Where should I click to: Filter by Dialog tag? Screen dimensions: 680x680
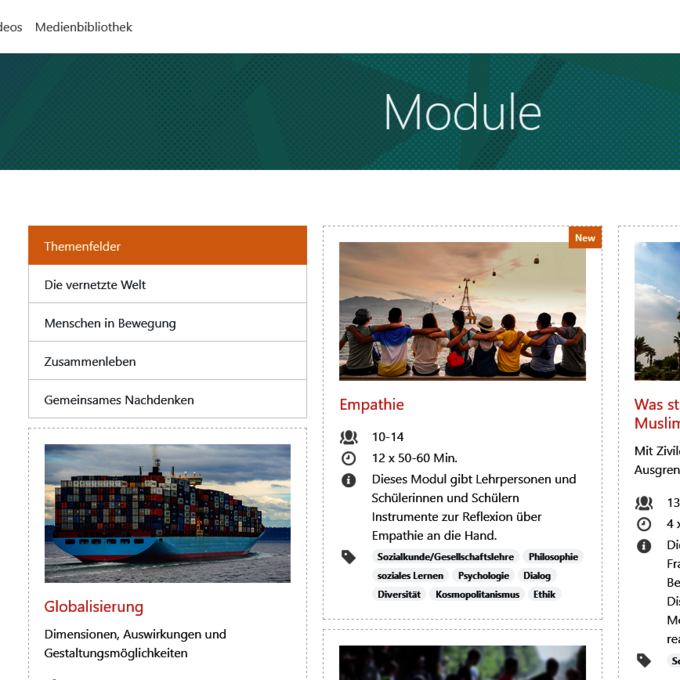537,575
